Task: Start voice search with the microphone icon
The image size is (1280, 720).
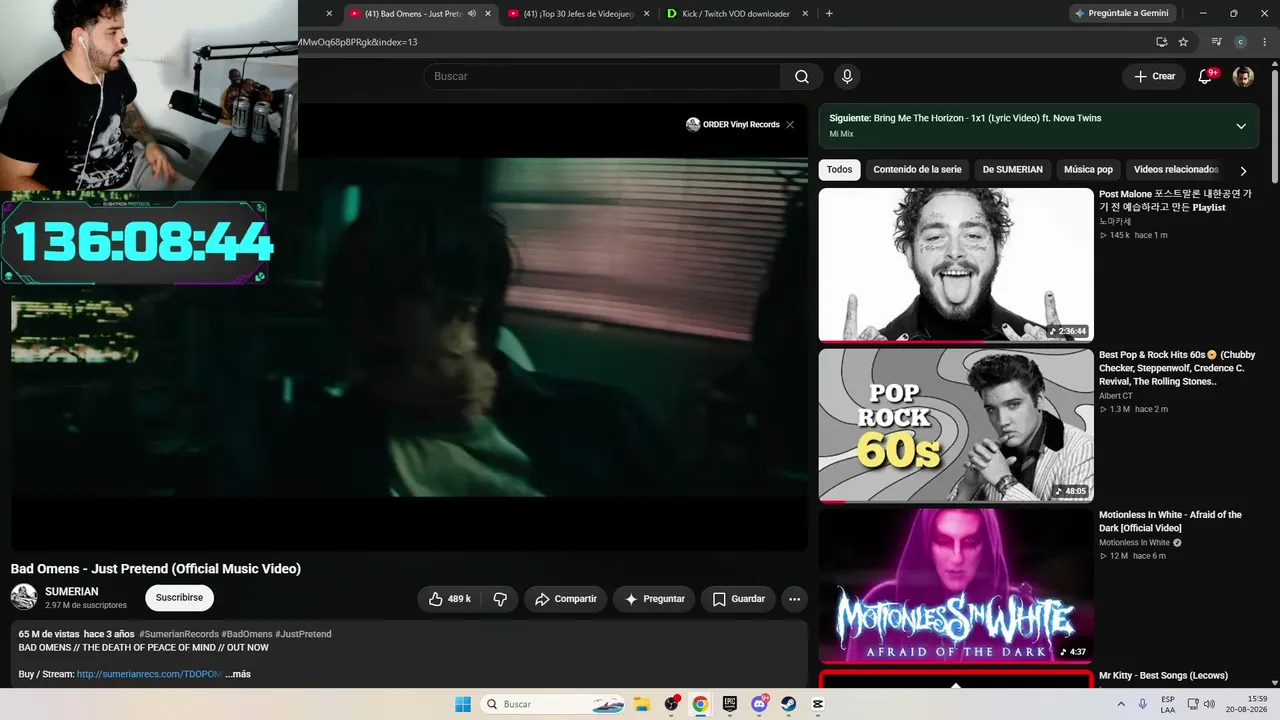Action: pyautogui.click(x=847, y=77)
